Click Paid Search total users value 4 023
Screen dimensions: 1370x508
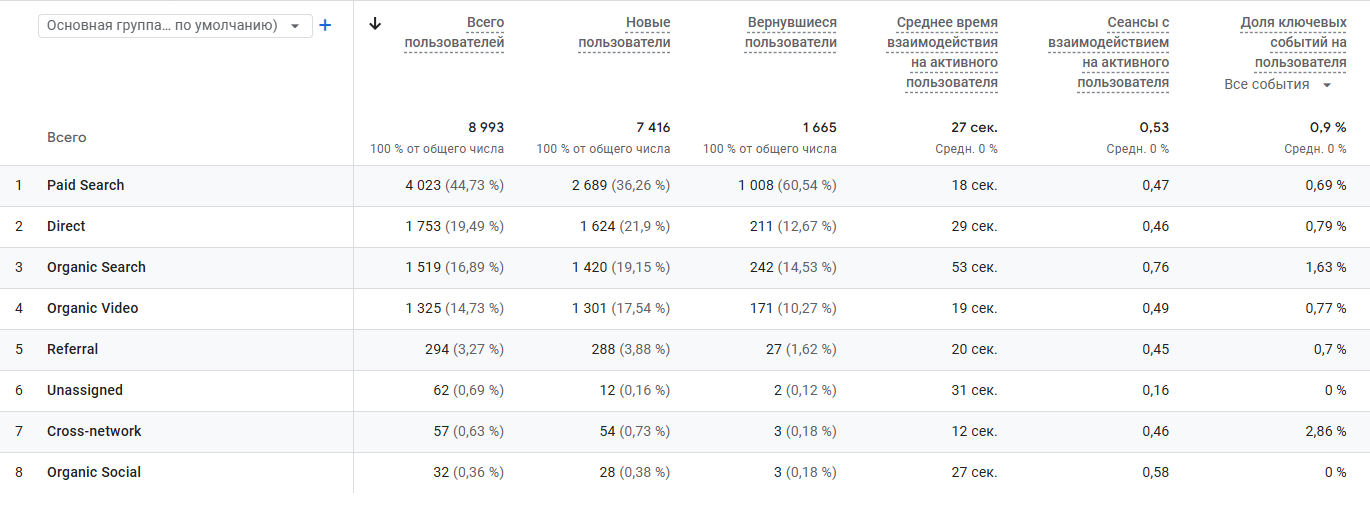click(x=423, y=185)
